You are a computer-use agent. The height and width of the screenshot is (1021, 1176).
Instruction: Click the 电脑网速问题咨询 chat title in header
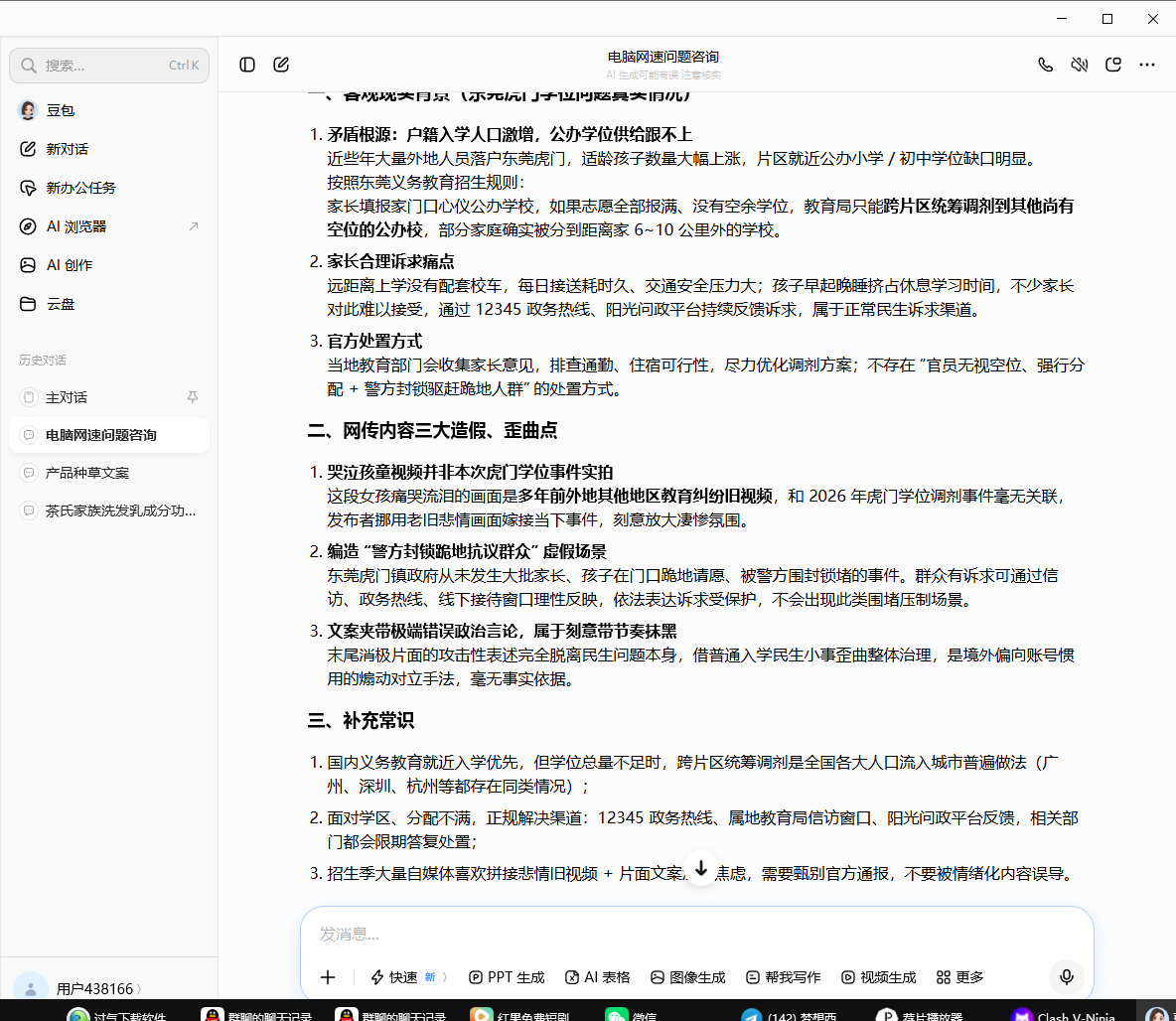[x=663, y=57]
